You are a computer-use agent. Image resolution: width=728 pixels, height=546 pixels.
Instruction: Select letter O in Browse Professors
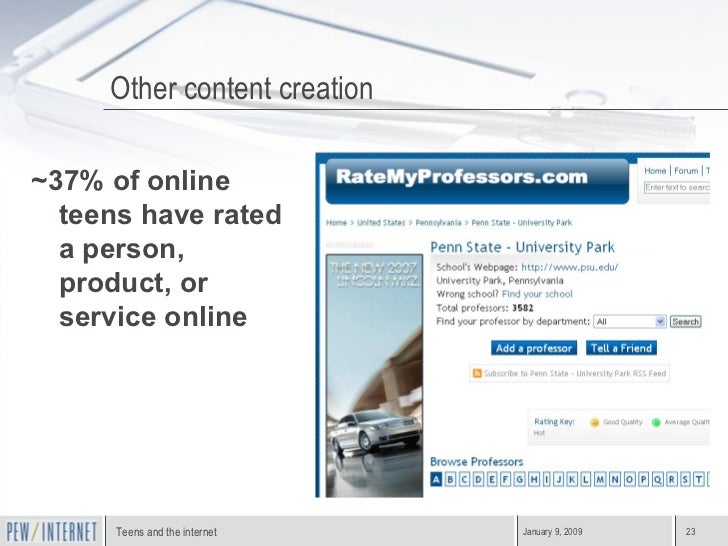(630, 479)
